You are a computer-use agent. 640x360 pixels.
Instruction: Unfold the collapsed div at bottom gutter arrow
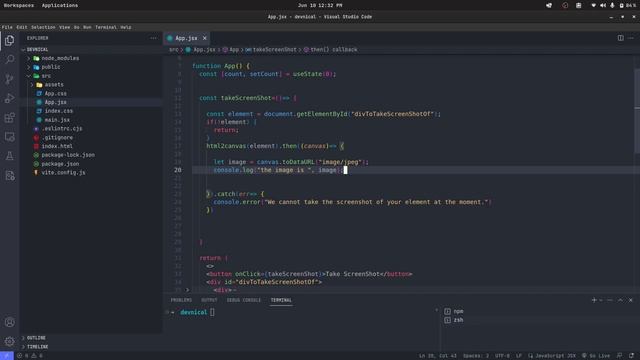187,290
